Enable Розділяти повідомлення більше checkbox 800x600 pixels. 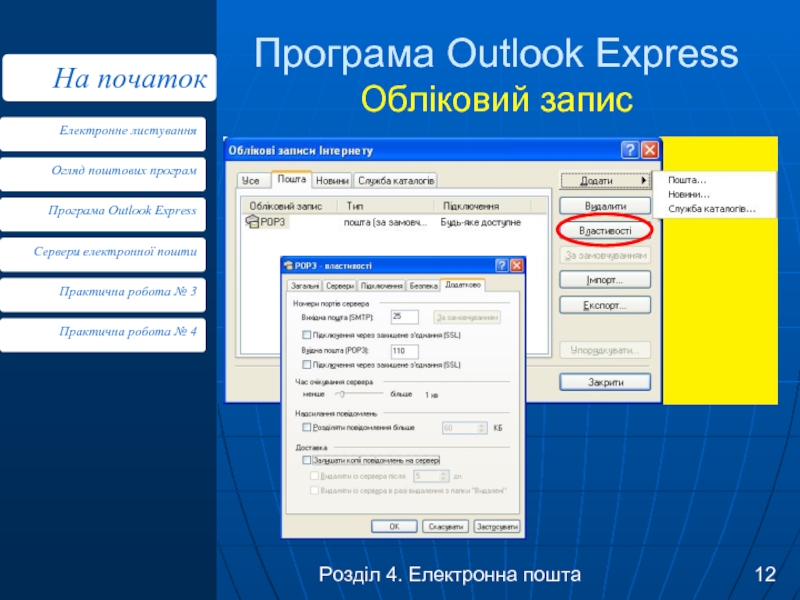point(307,428)
